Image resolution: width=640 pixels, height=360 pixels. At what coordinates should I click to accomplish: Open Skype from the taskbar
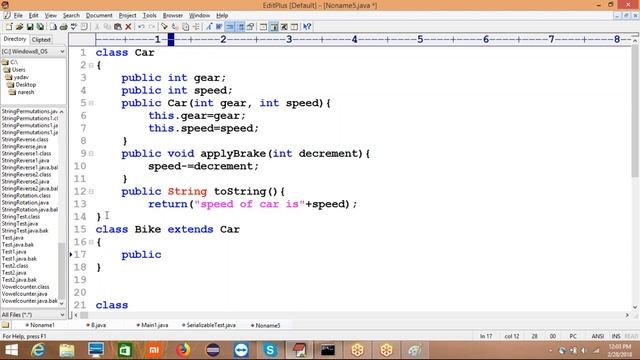tap(270, 350)
